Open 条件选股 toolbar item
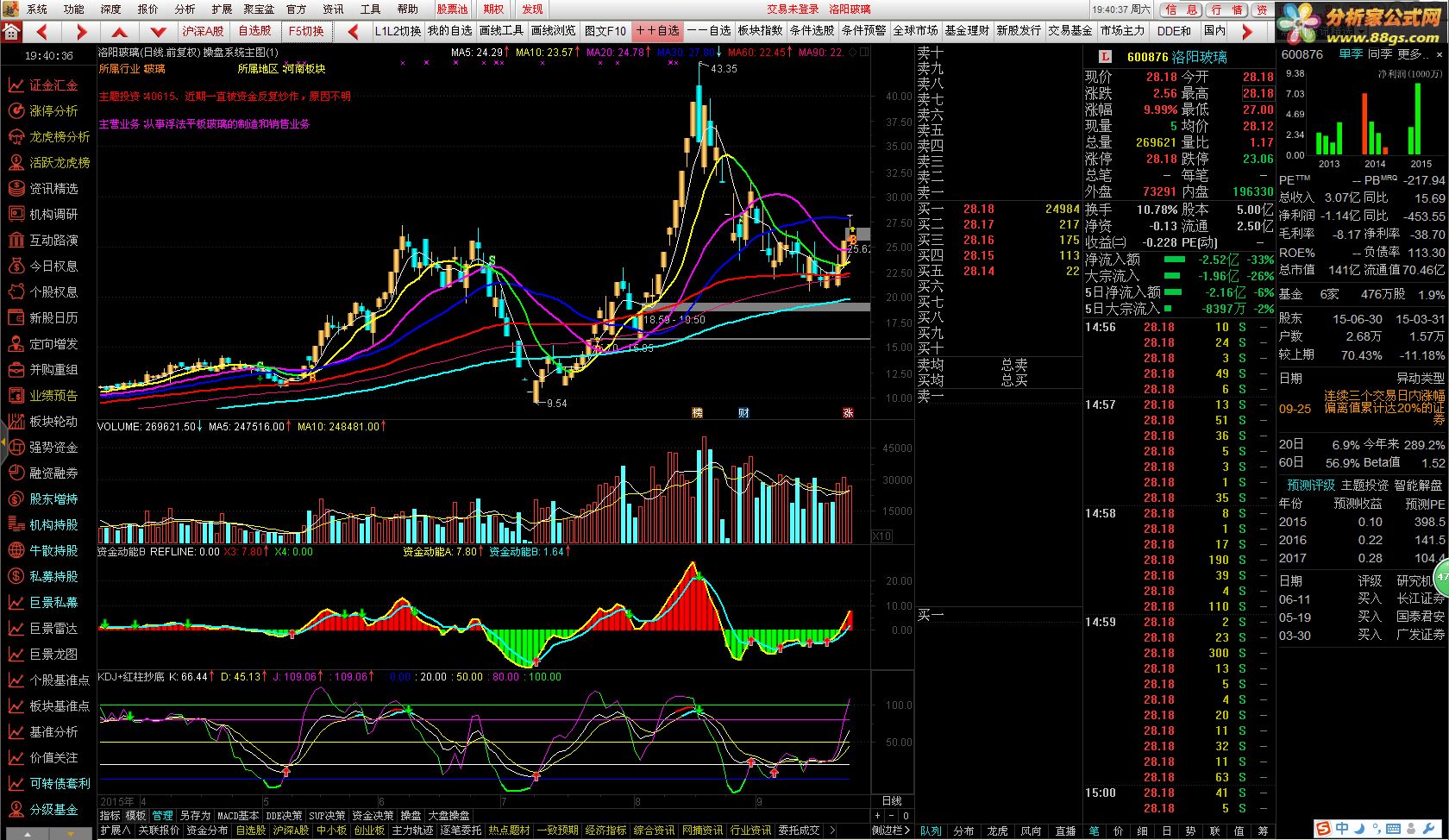 [812, 31]
